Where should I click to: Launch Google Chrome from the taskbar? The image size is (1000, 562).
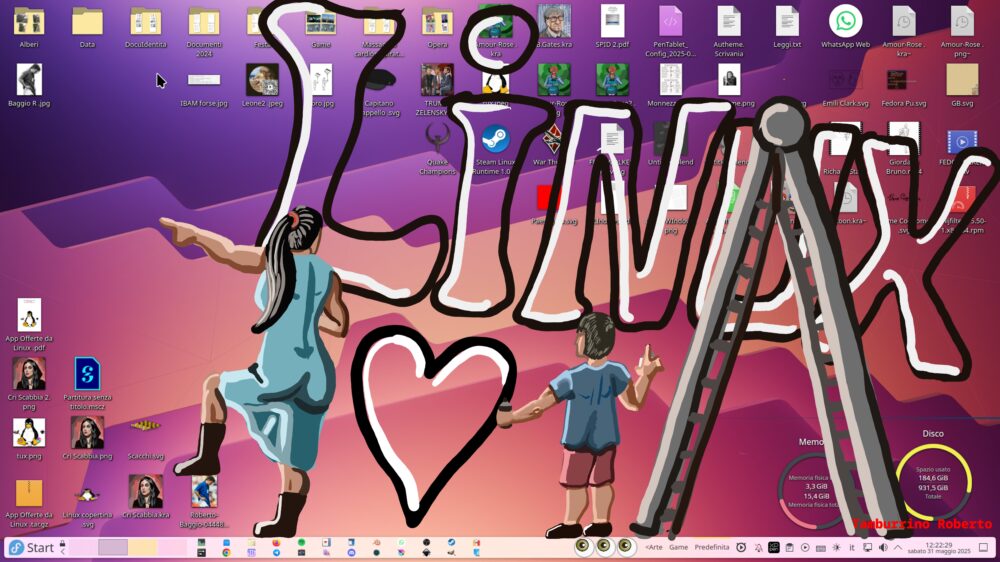(x=226, y=552)
